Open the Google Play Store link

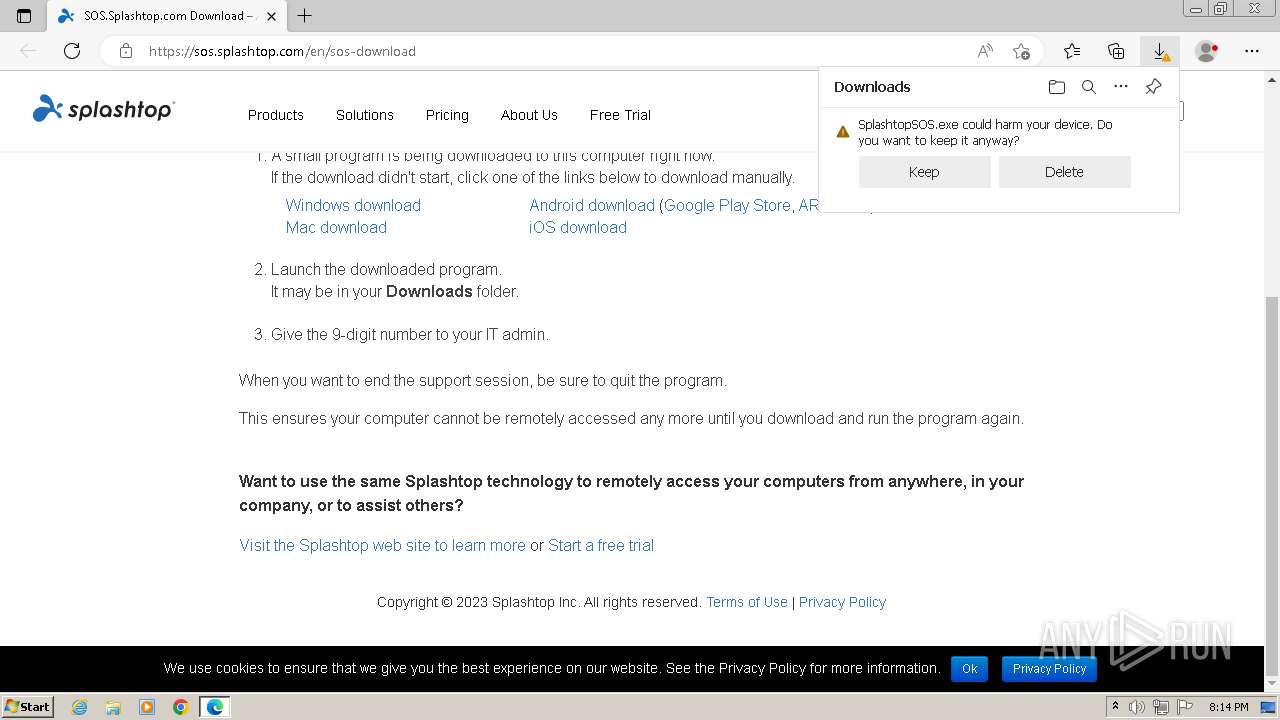click(727, 205)
